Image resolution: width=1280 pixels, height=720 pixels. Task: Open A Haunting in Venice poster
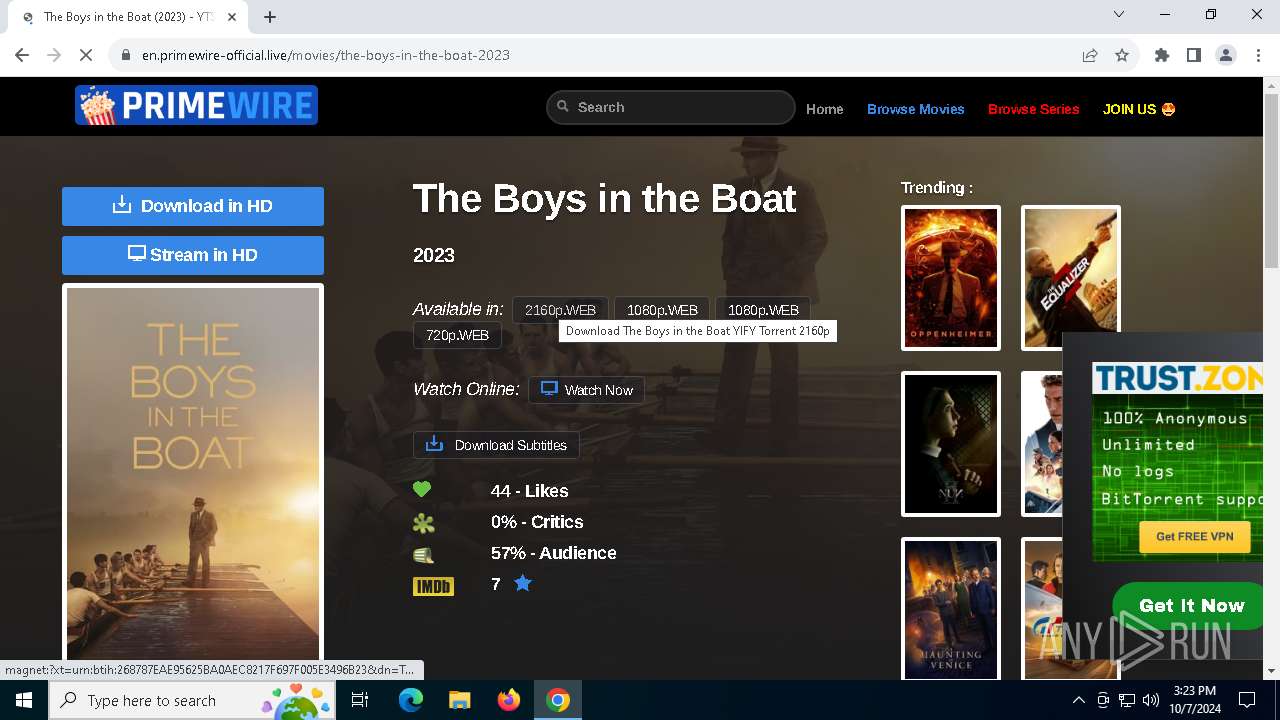[951, 610]
